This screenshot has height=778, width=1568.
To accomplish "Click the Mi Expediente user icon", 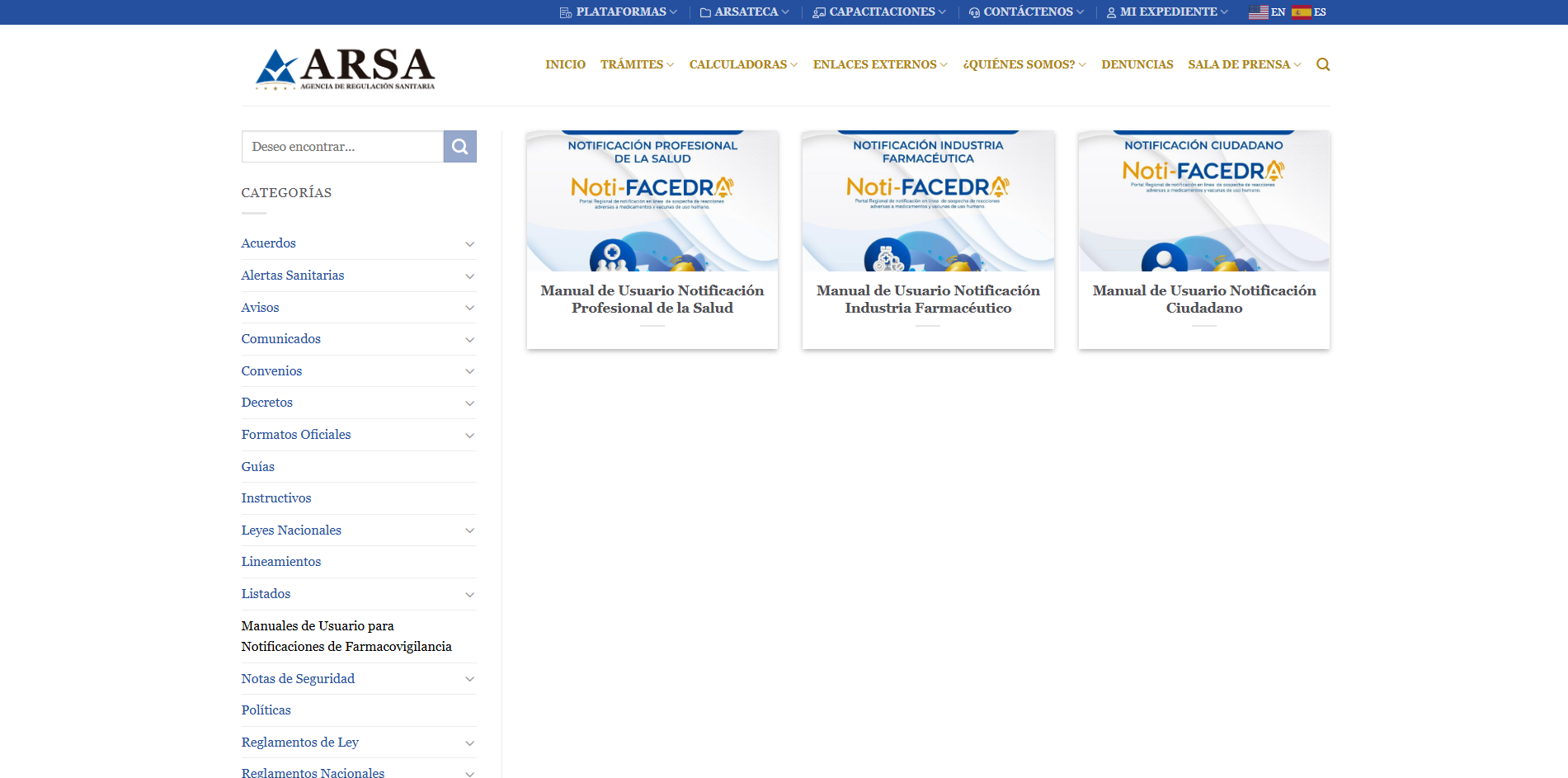I will (x=1111, y=12).
